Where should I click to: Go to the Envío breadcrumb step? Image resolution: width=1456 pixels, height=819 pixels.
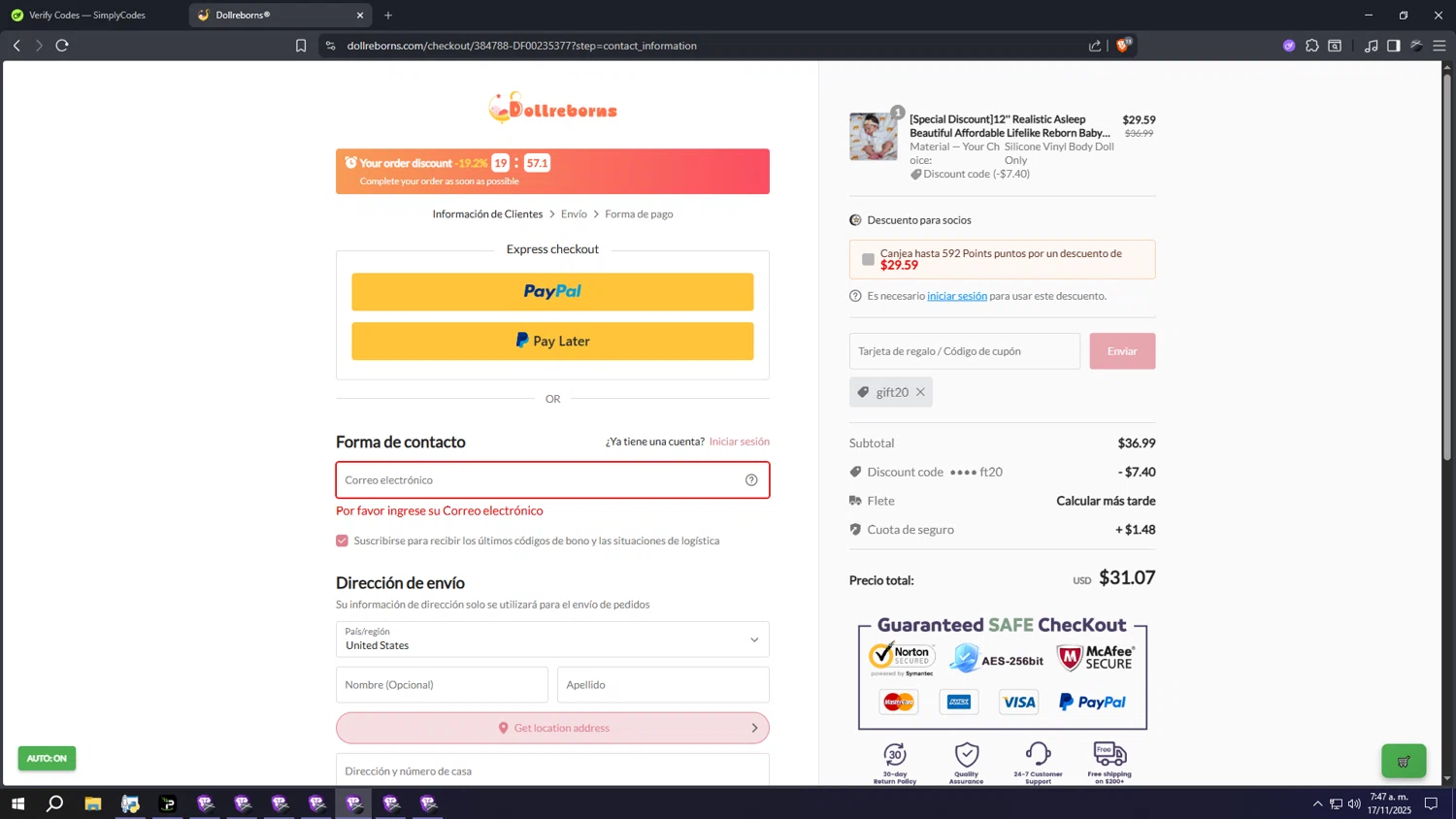tap(574, 214)
